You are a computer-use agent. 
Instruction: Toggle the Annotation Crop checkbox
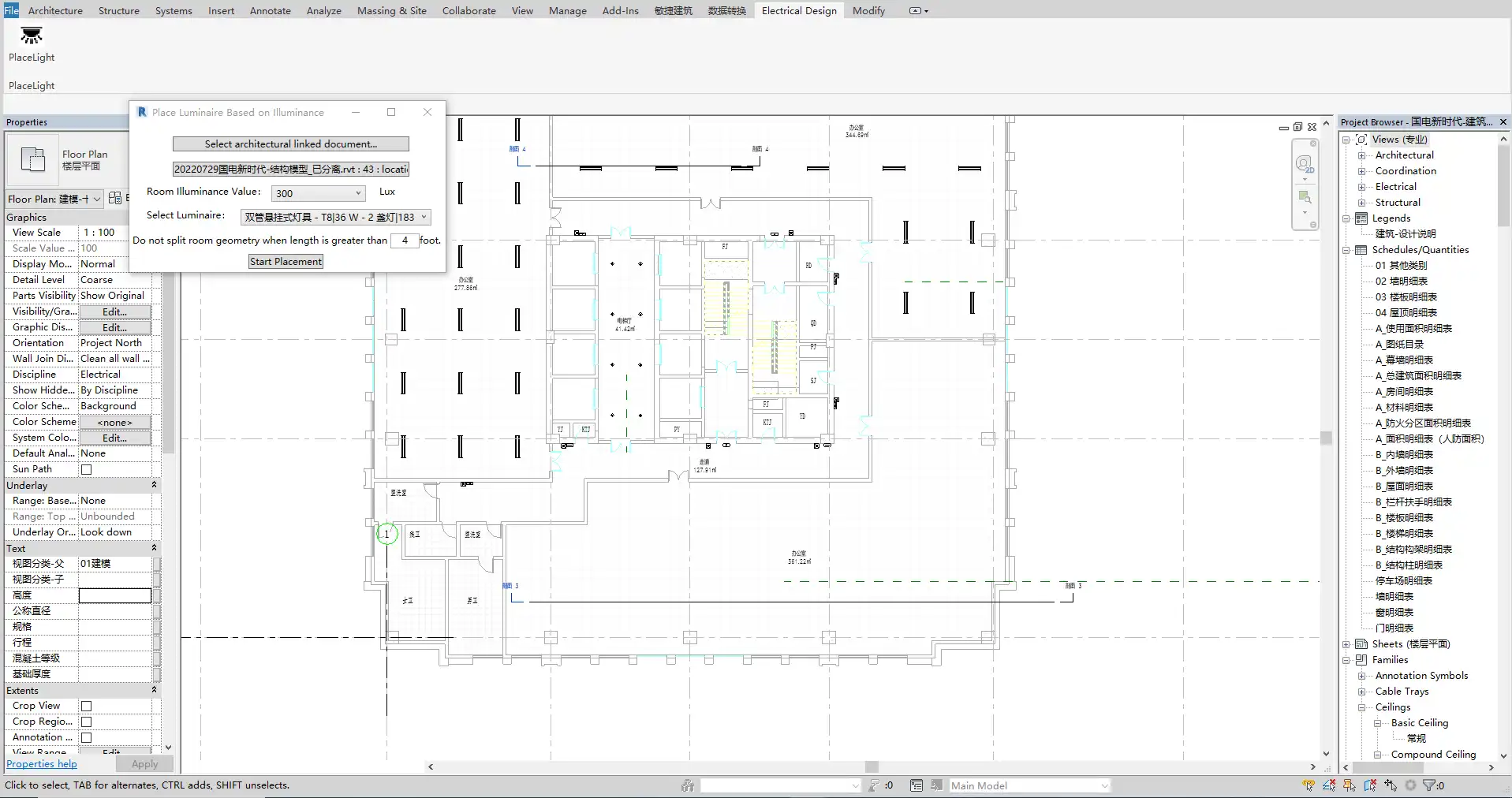click(x=87, y=737)
